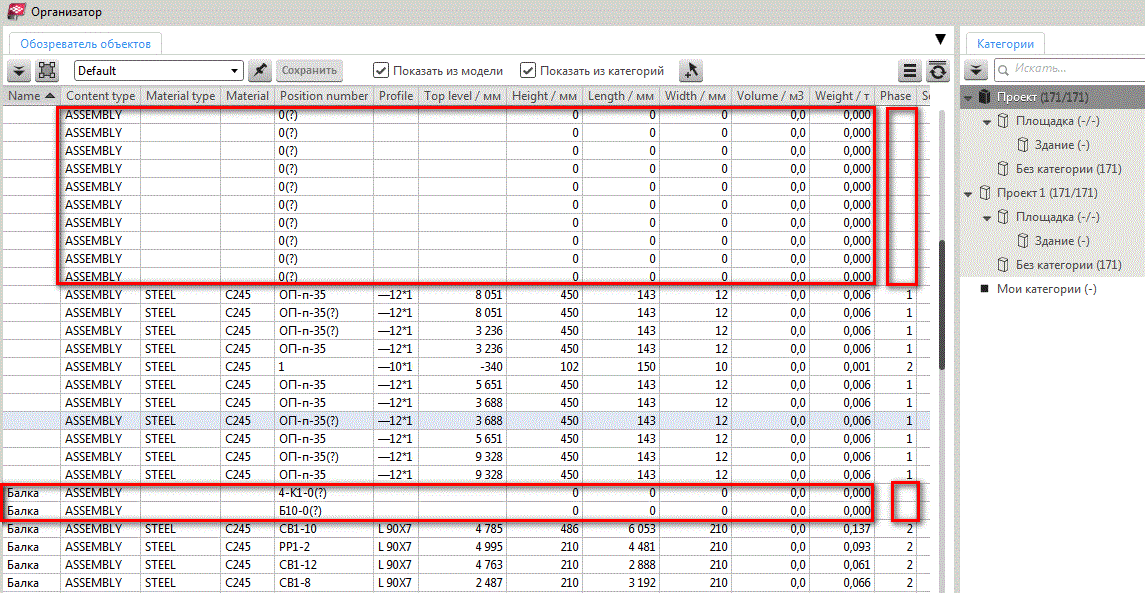Viewport: 1145px width, 593px height.
Task: Toggle the 'Показать из категорий' checkbox
Action: [527, 71]
